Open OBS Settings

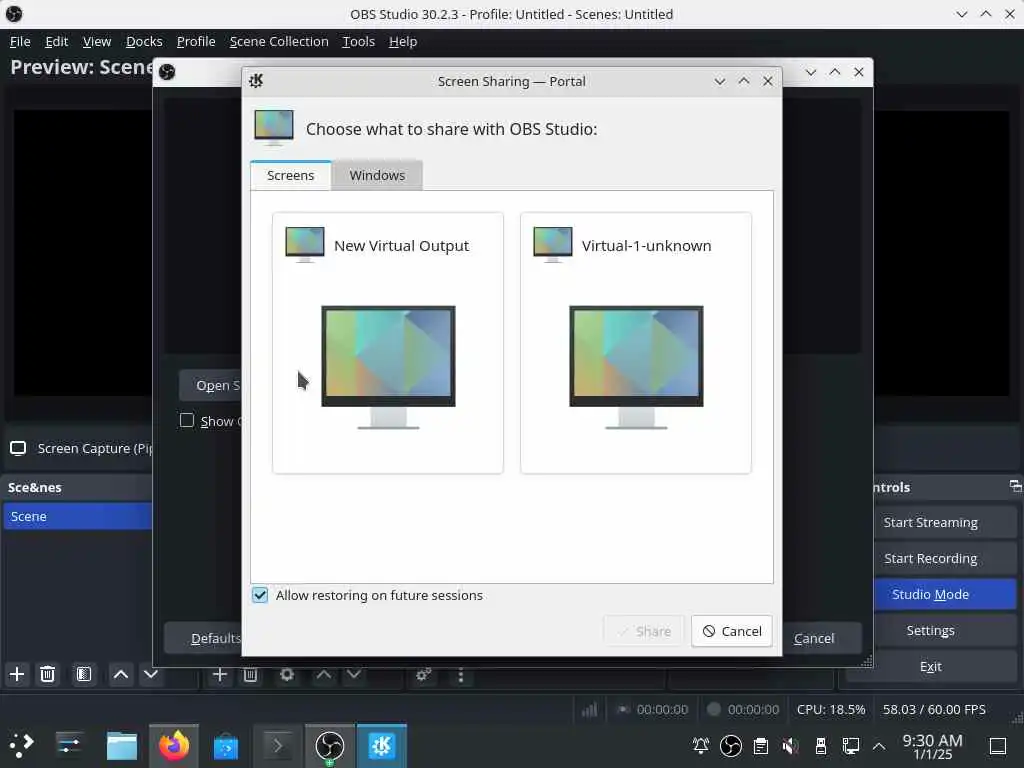(x=931, y=630)
